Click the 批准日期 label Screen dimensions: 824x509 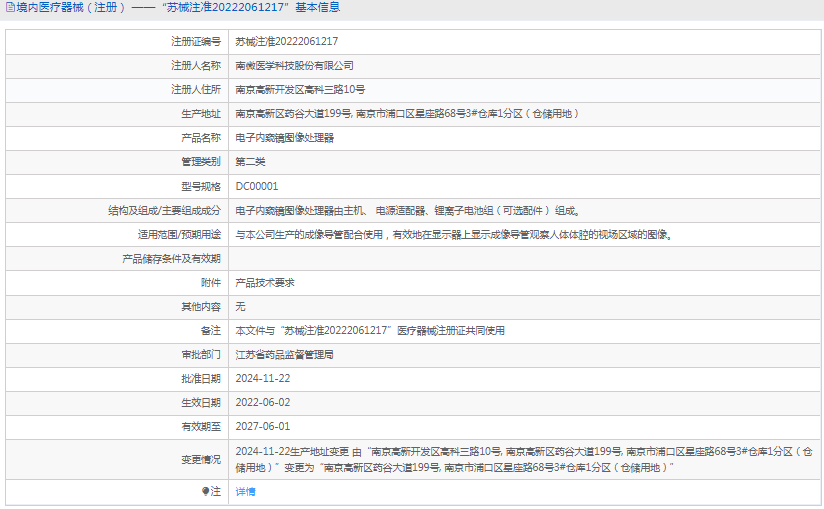tap(201, 379)
